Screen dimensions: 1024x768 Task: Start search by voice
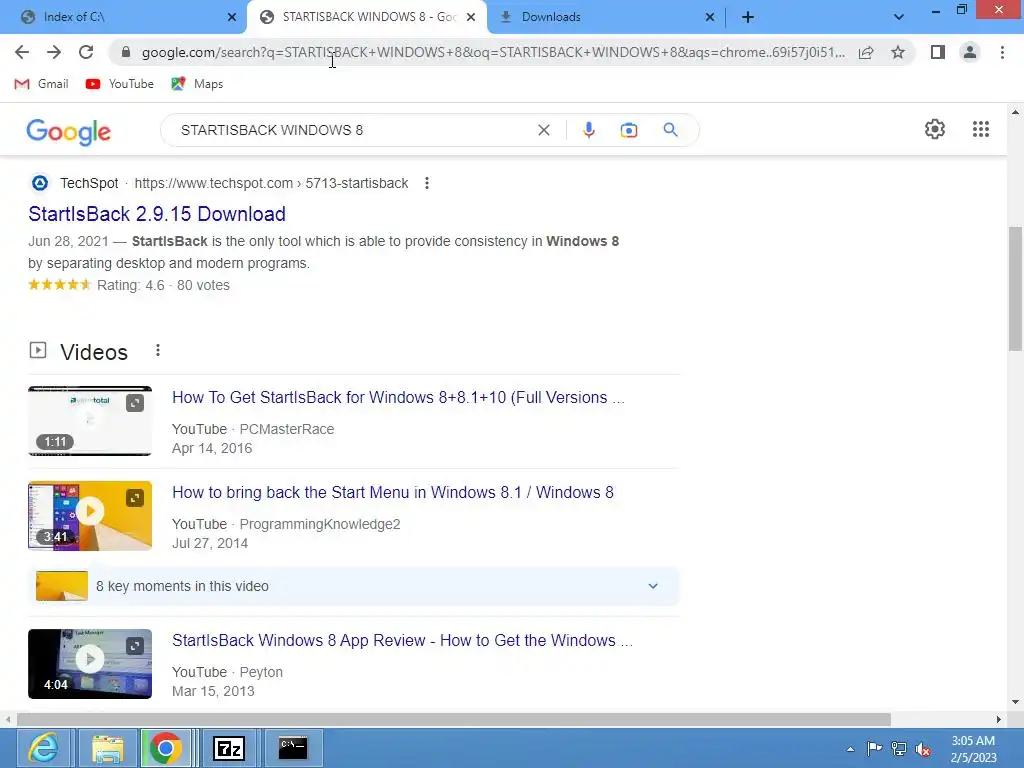[588, 130]
